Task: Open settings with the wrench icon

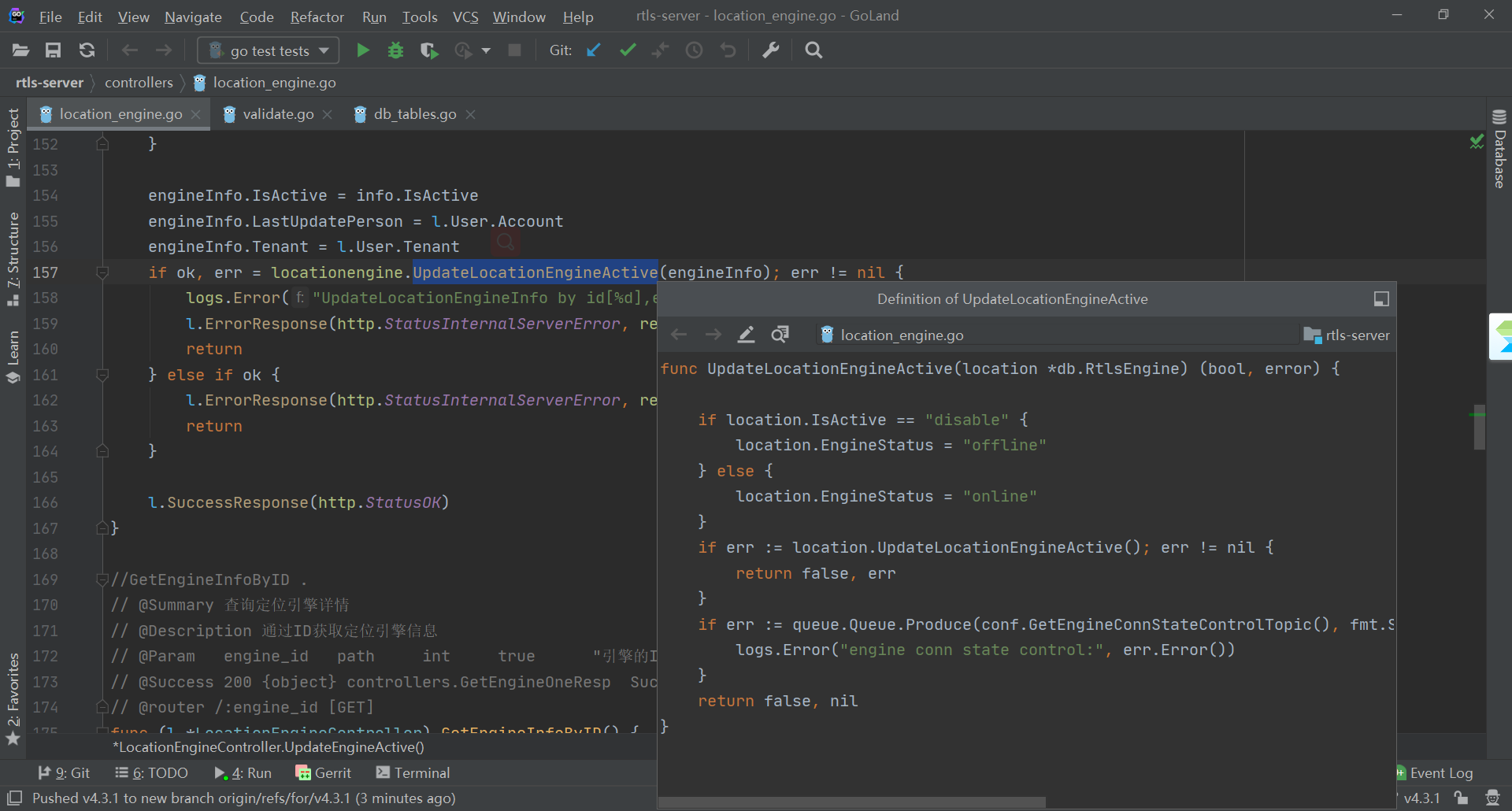Action: pos(771,50)
